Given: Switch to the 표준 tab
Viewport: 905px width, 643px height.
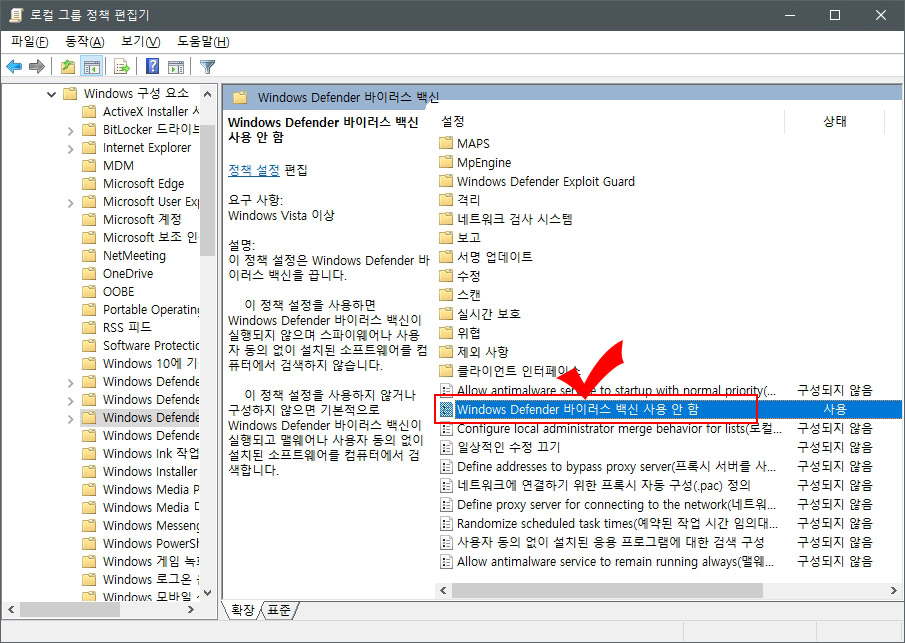Looking at the screenshot, I should point(279,610).
